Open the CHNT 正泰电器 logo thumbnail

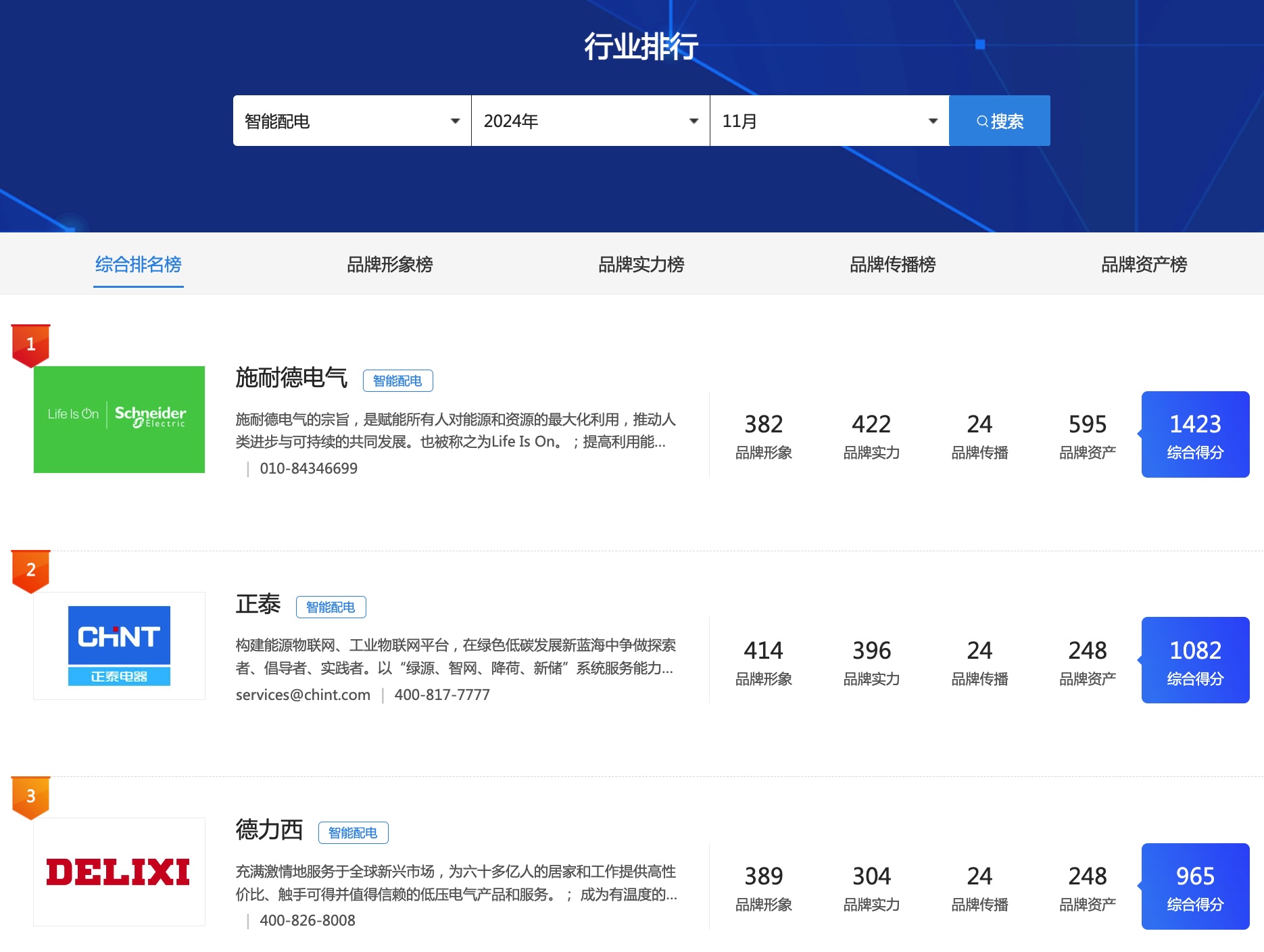(x=119, y=646)
